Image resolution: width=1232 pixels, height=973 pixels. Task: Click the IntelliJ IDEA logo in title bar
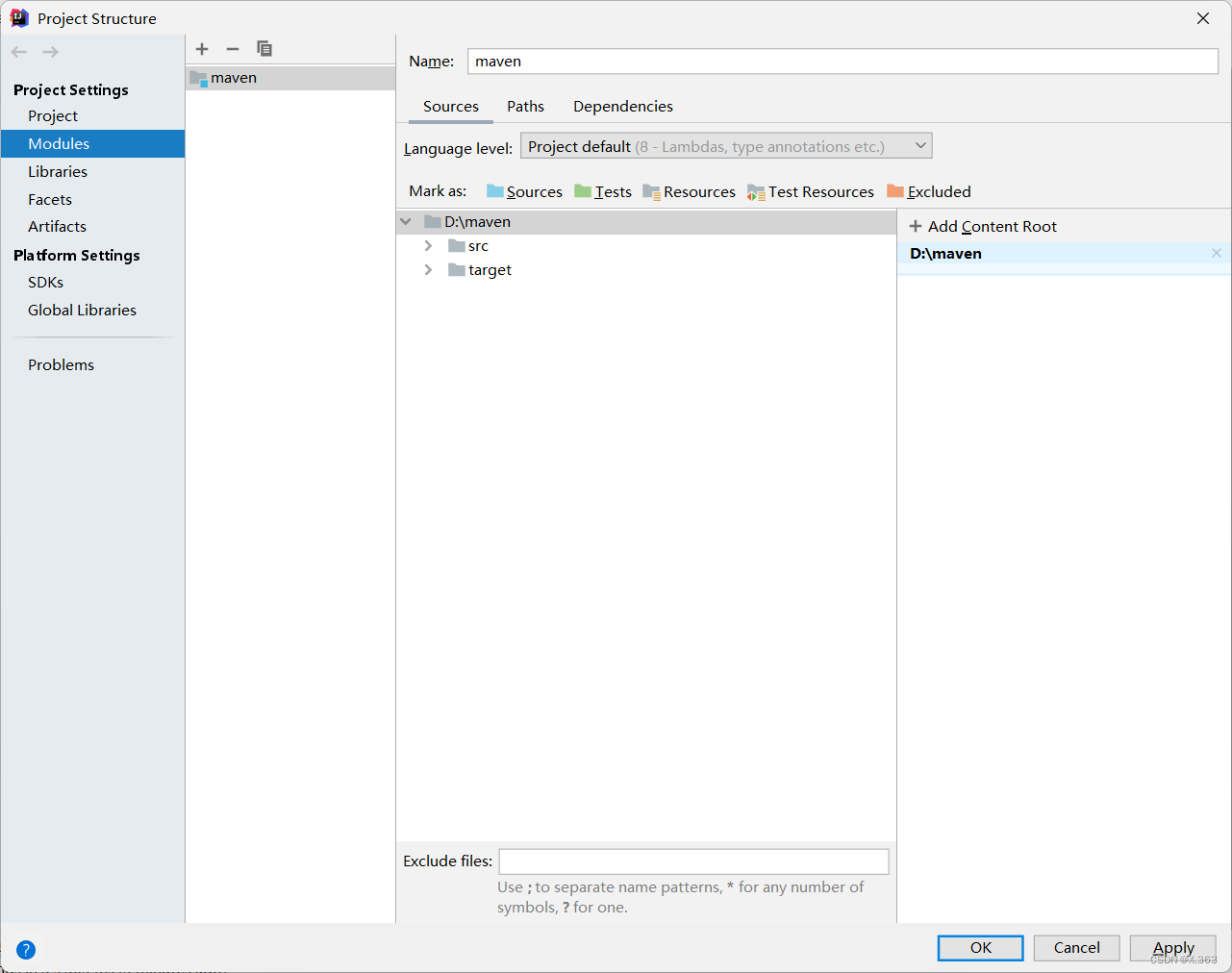[x=19, y=18]
